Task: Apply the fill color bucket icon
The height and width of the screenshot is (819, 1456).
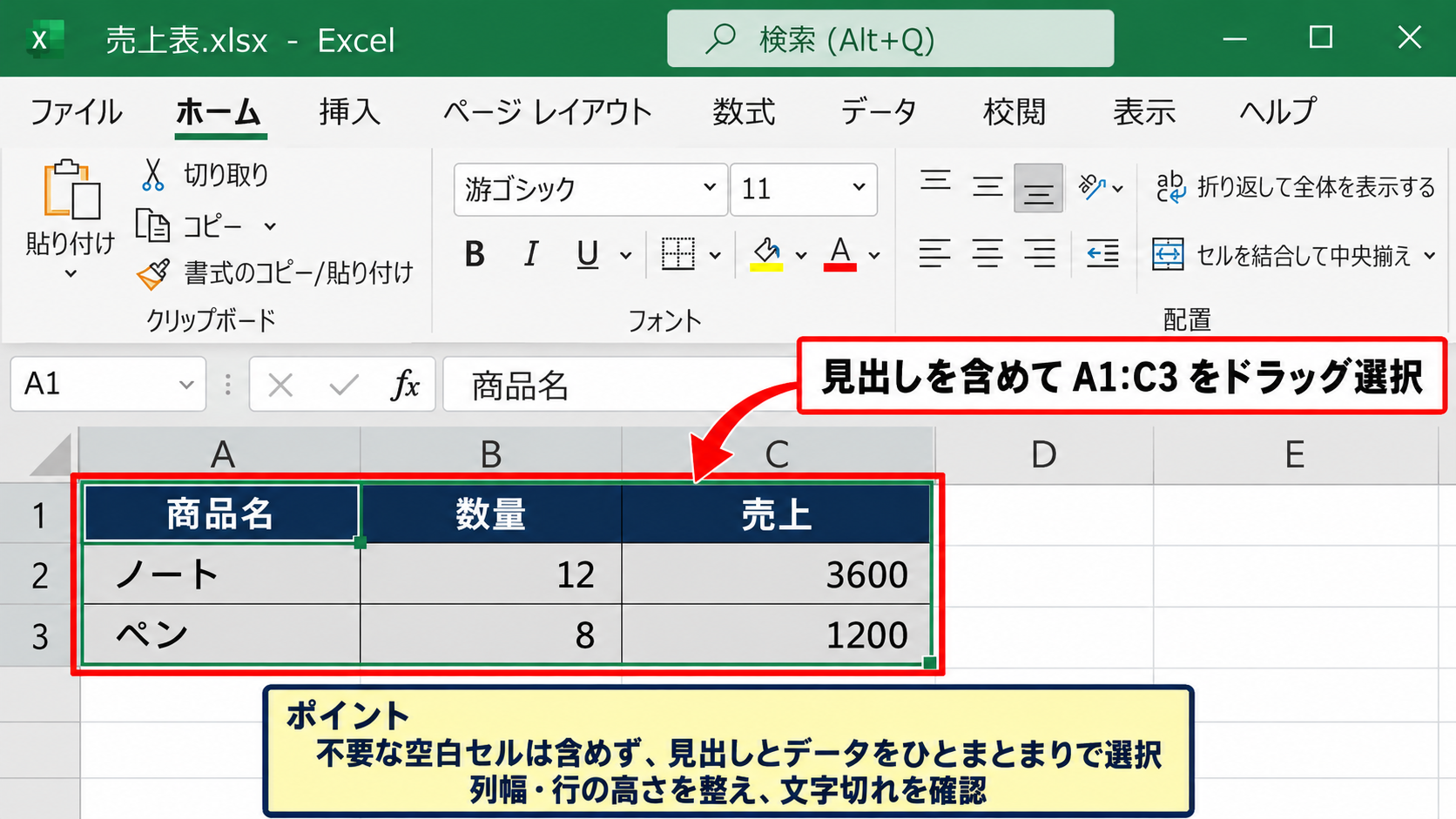Action: pos(766,254)
